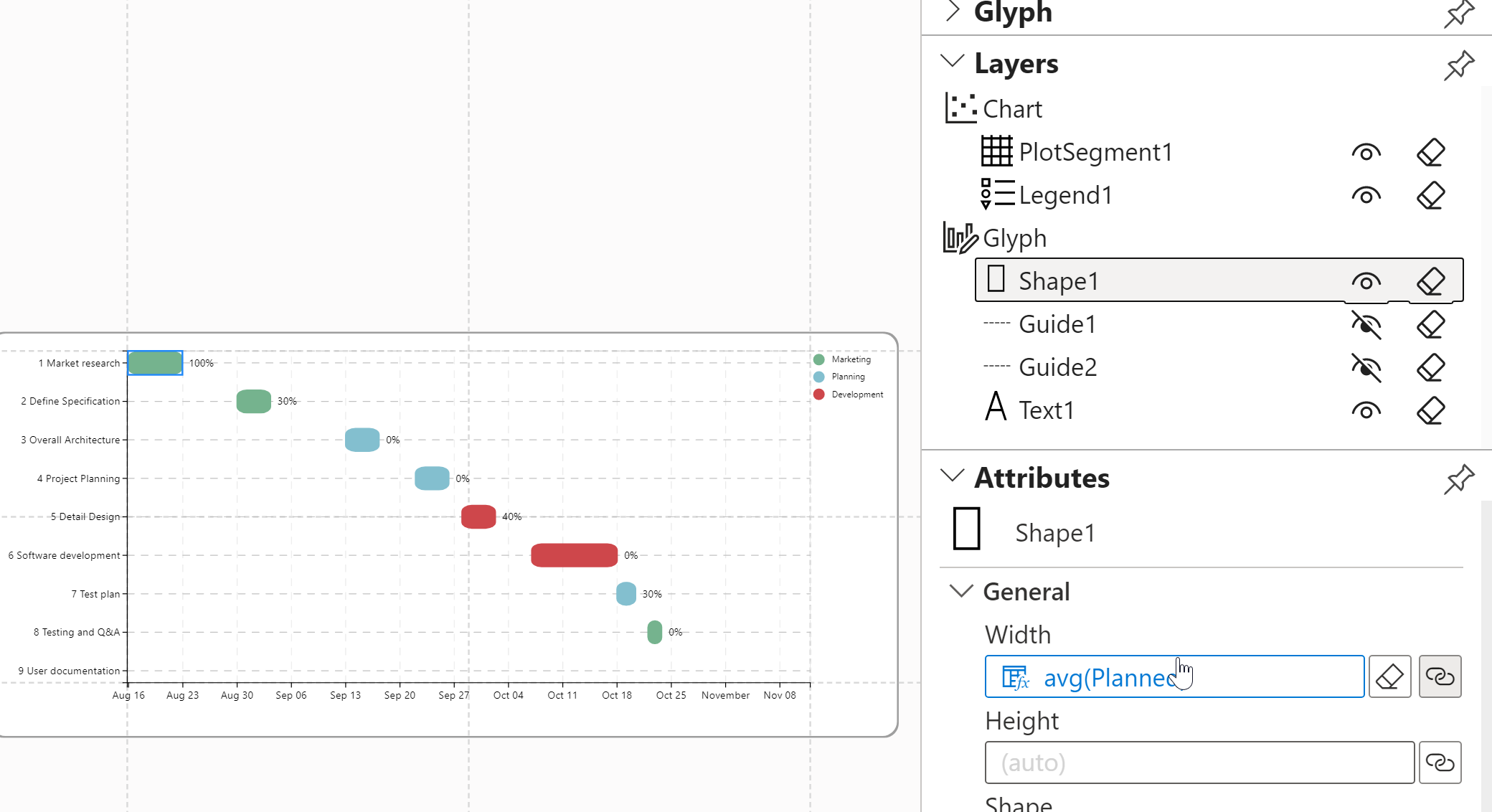Click the Development red legend swatch
Screen dimensions: 1492x812
tap(818, 395)
